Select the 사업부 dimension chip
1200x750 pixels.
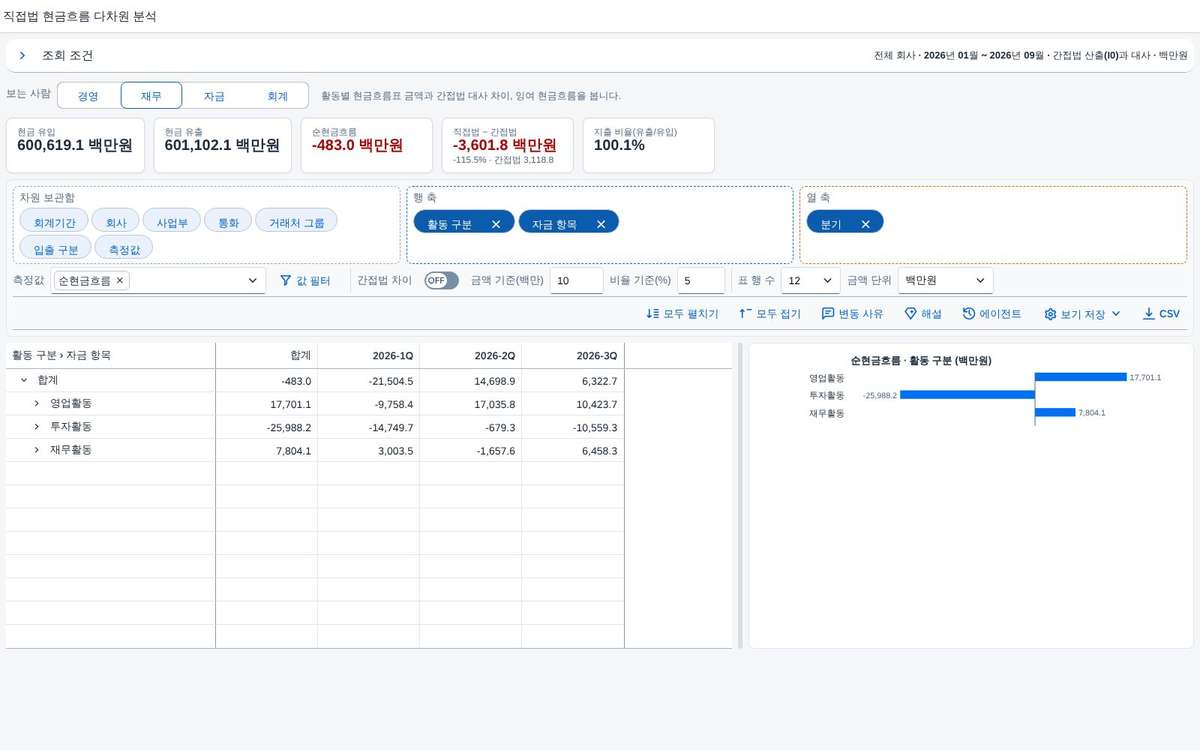pos(172,222)
